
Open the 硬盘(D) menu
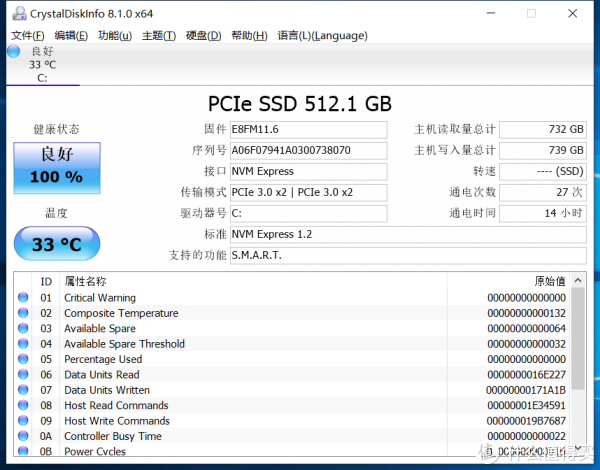point(204,36)
